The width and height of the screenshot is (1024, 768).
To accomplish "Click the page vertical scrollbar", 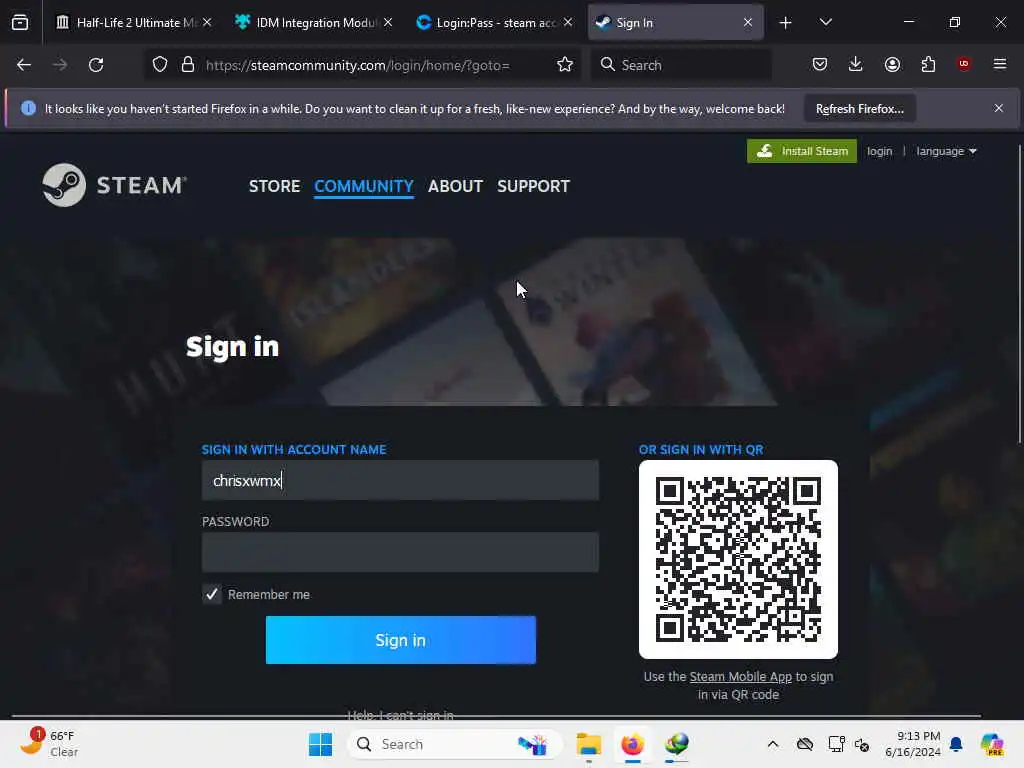I will point(1019,294).
